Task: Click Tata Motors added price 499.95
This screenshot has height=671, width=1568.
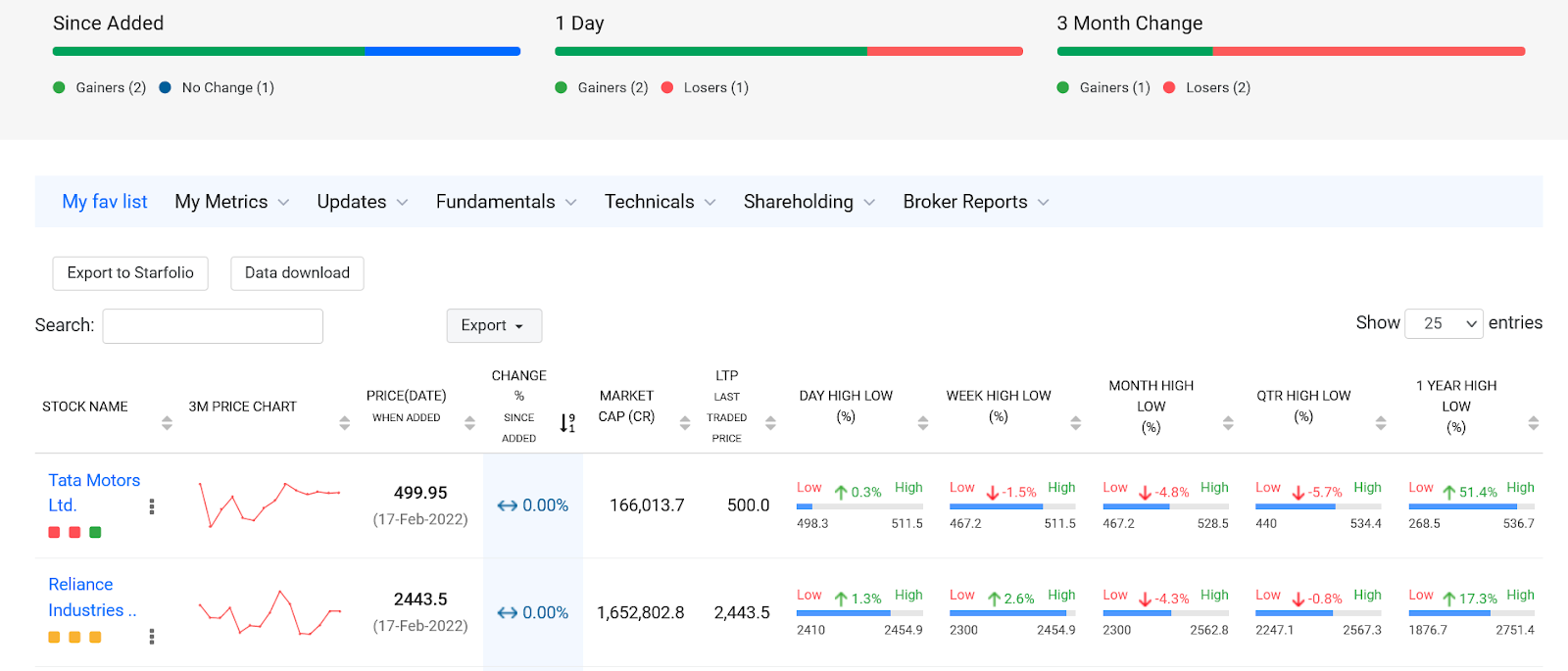Action: [420, 493]
